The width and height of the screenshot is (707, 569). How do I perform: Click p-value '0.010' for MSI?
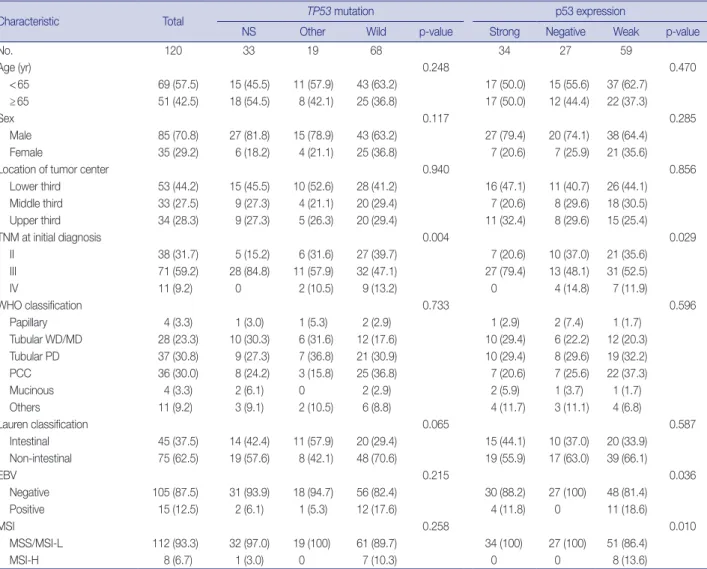point(683,527)
